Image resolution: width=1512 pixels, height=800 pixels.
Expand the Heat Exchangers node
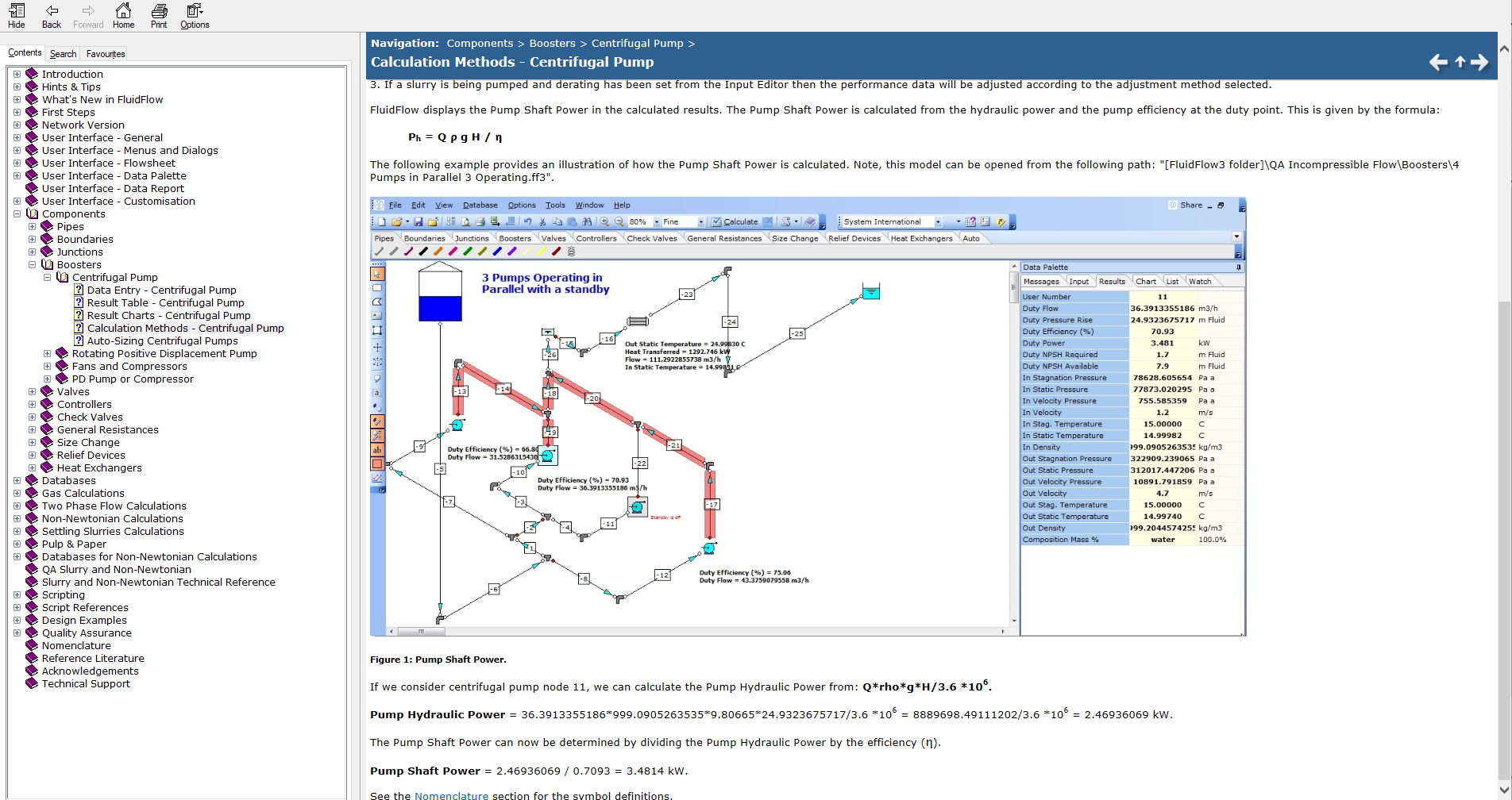[x=32, y=468]
